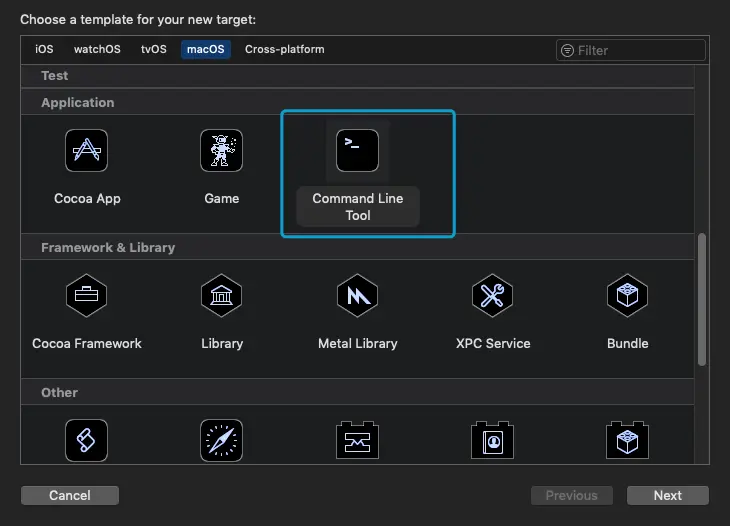Viewport: 730px width, 526px height.
Task: Click the filter icon in search field
Action: (567, 50)
